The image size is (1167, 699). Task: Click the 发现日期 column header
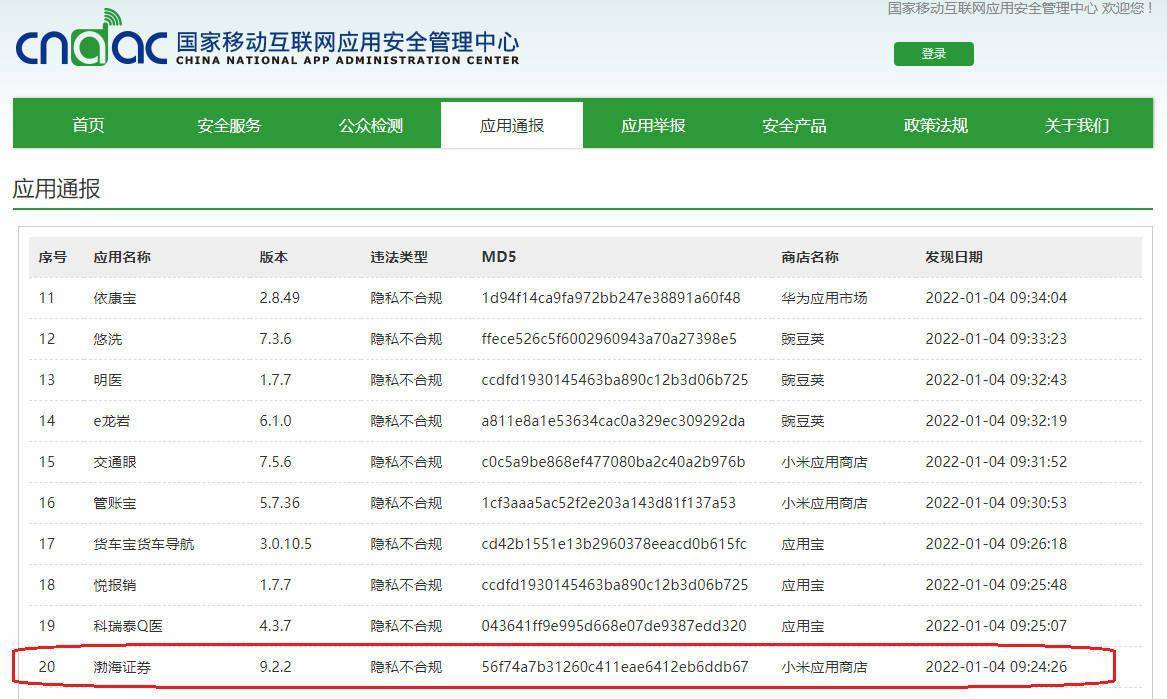[953, 257]
